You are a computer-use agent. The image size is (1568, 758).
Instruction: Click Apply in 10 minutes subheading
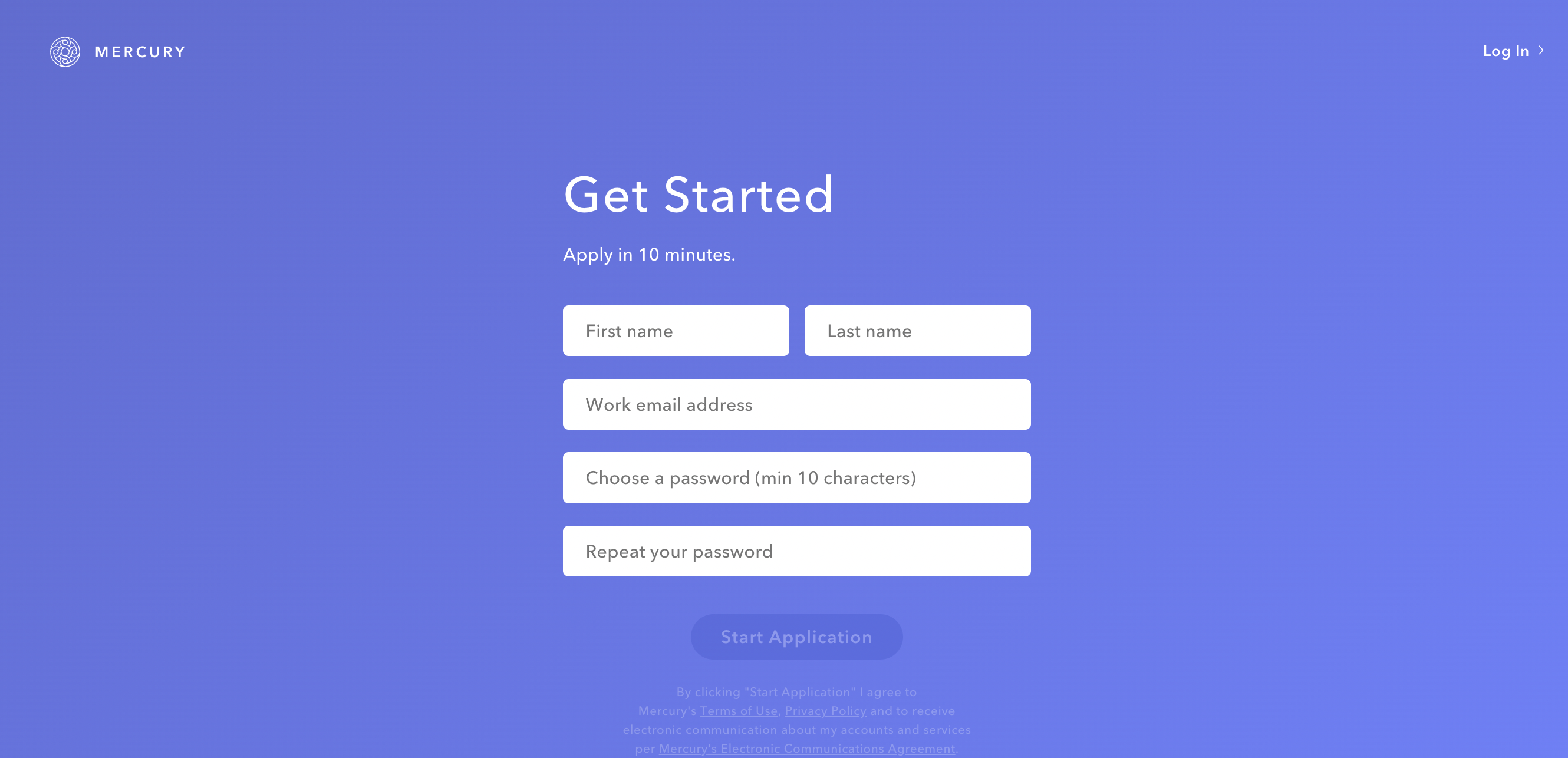tap(648, 253)
